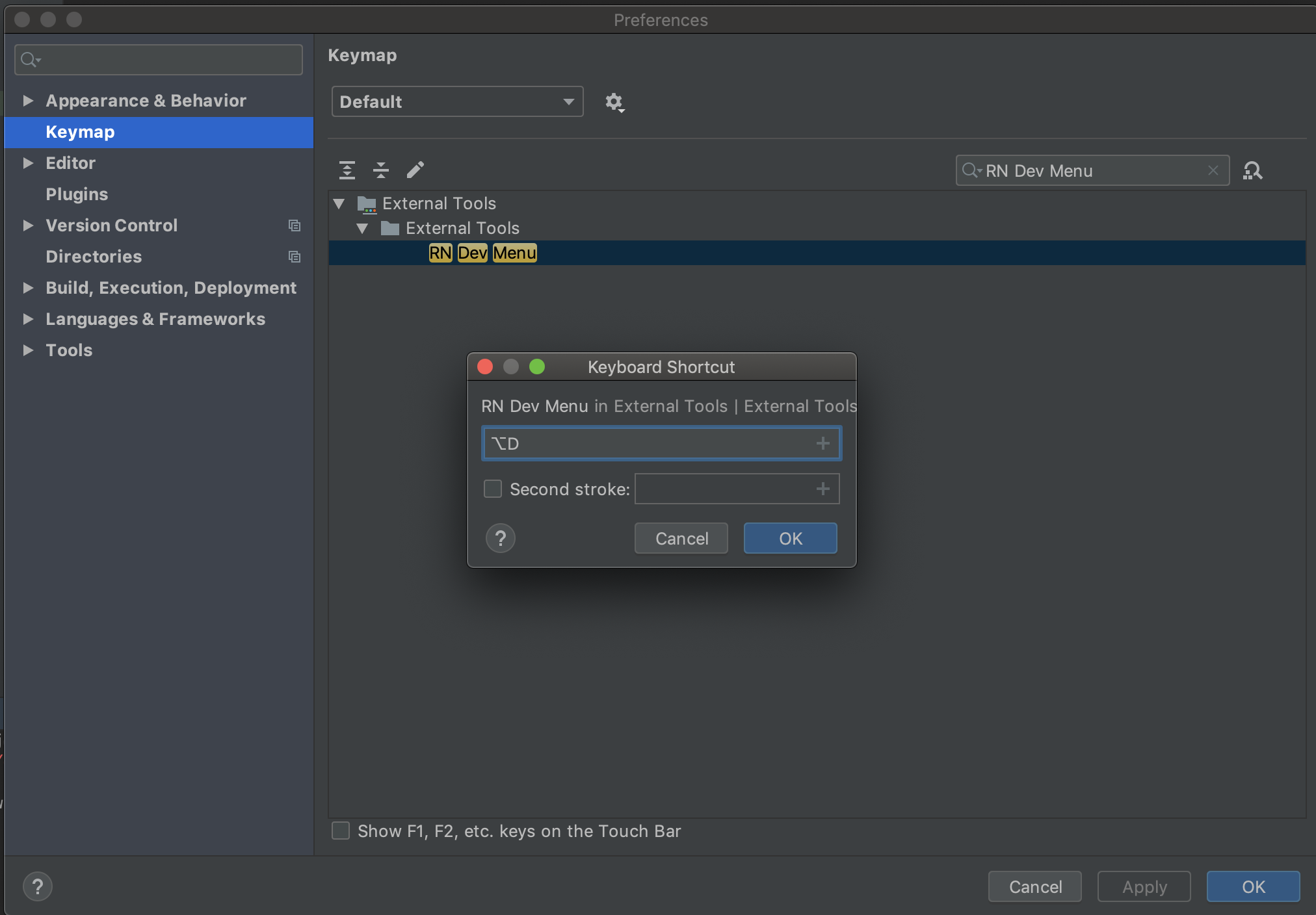Screen dimensions: 1316x915
Task: Open the Plugins settings page
Action: click(x=77, y=194)
